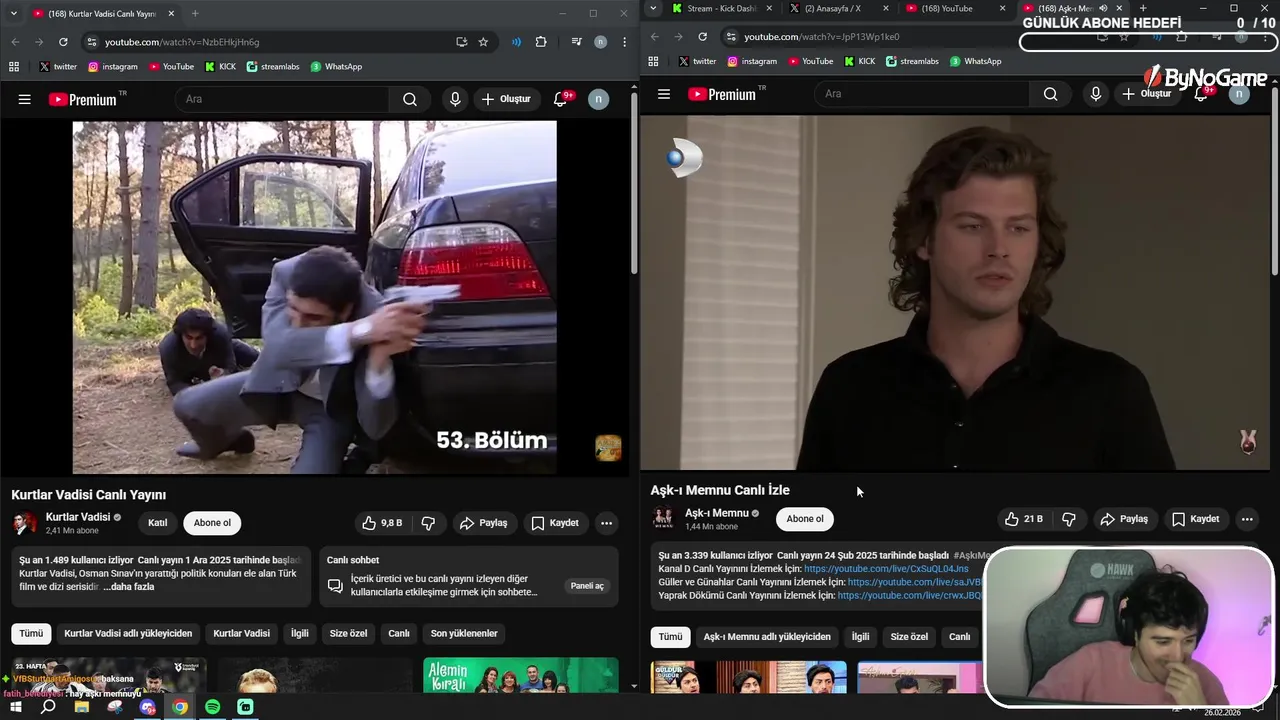Click the search magnifier in left YouTube window
The width and height of the screenshot is (1280, 720).
point(410,99)
